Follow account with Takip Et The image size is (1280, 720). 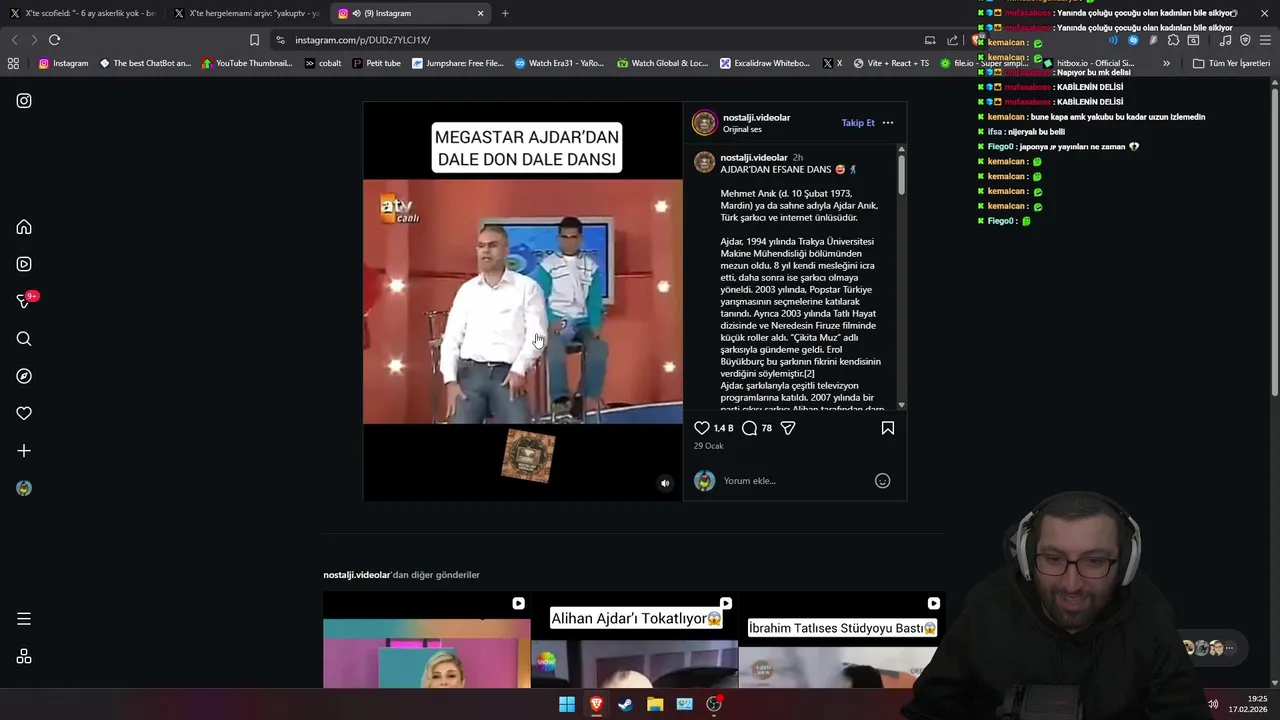(858, 123)
